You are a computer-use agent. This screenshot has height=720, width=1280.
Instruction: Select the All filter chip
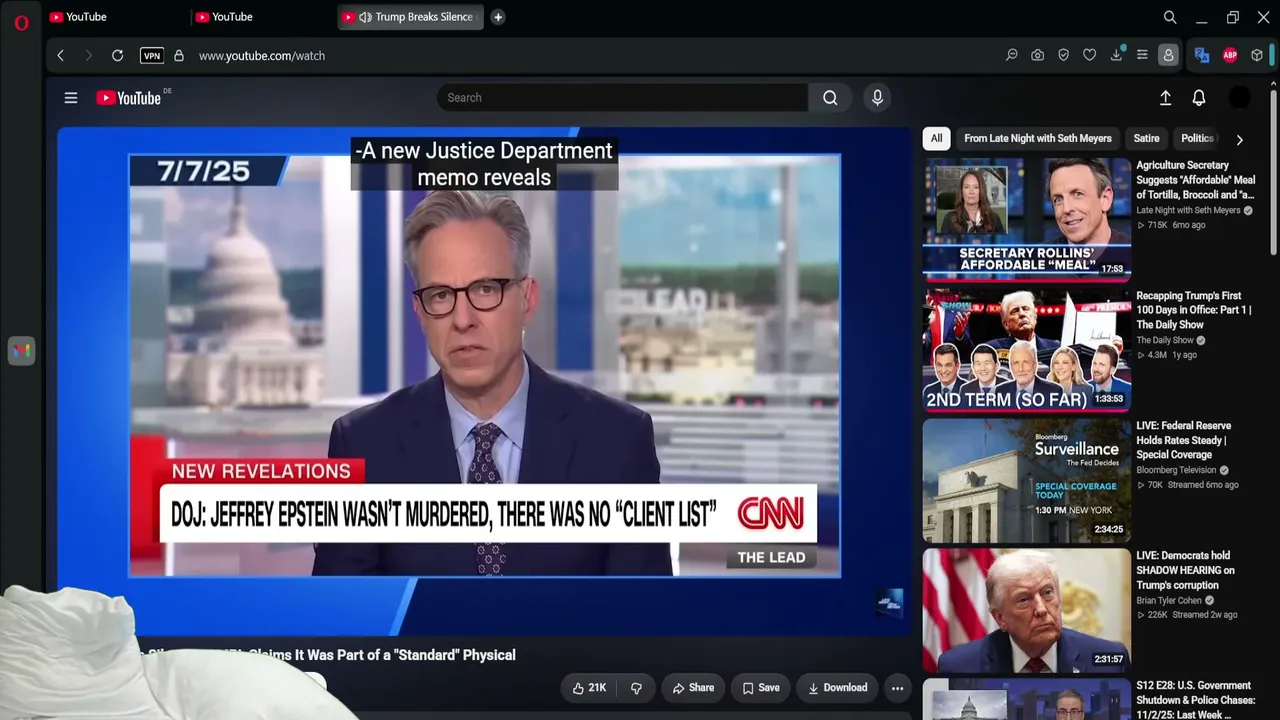pos(936,139)
